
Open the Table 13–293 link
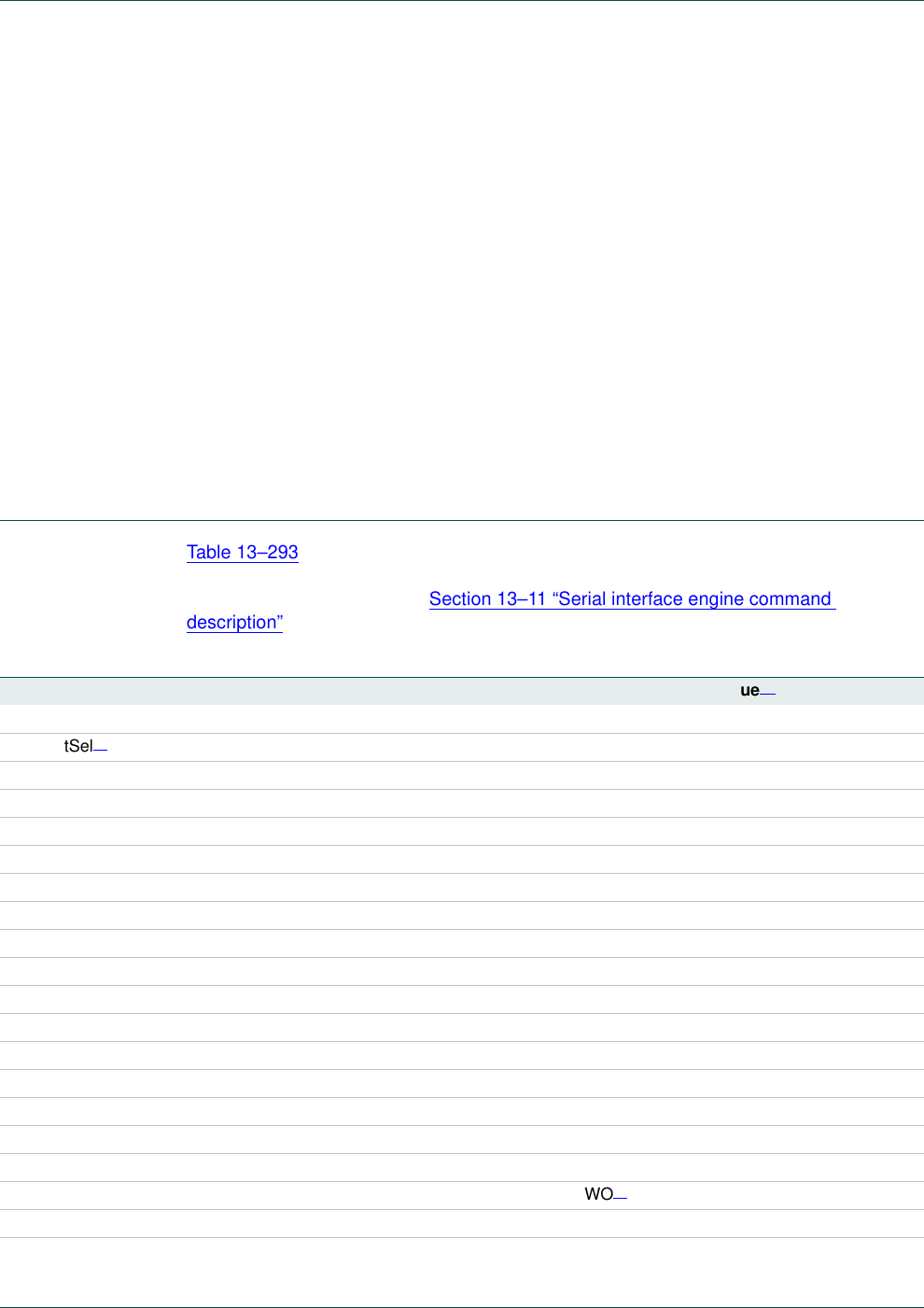click(x=242, y=552)
